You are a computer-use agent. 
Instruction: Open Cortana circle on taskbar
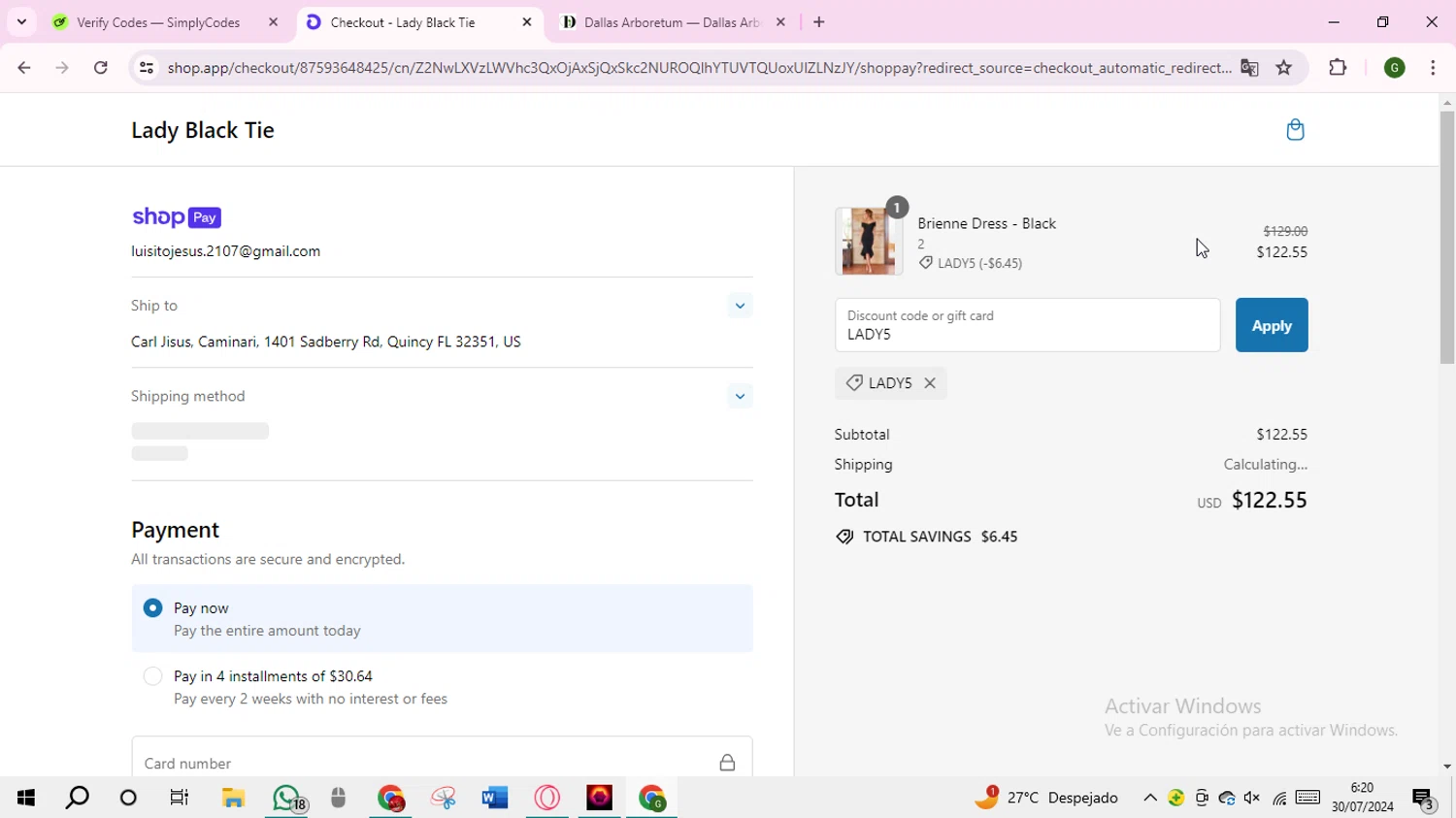pyautogui.click(x=128, y=798)
